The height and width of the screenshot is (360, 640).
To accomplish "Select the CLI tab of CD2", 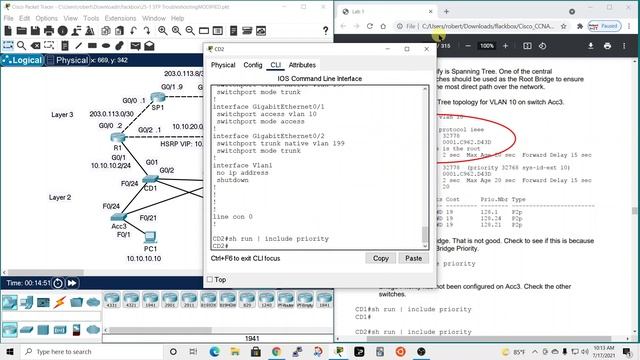I will tap(276, 65).
